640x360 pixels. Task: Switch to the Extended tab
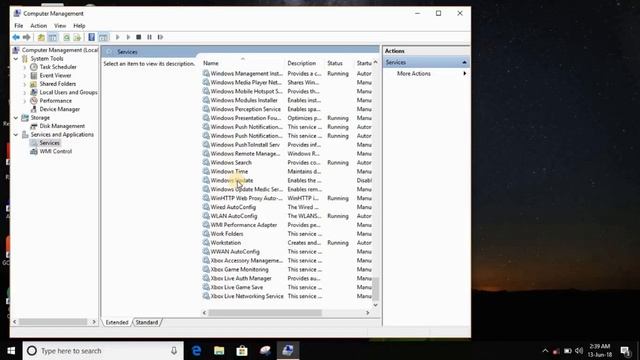click(x=117, y=322)
